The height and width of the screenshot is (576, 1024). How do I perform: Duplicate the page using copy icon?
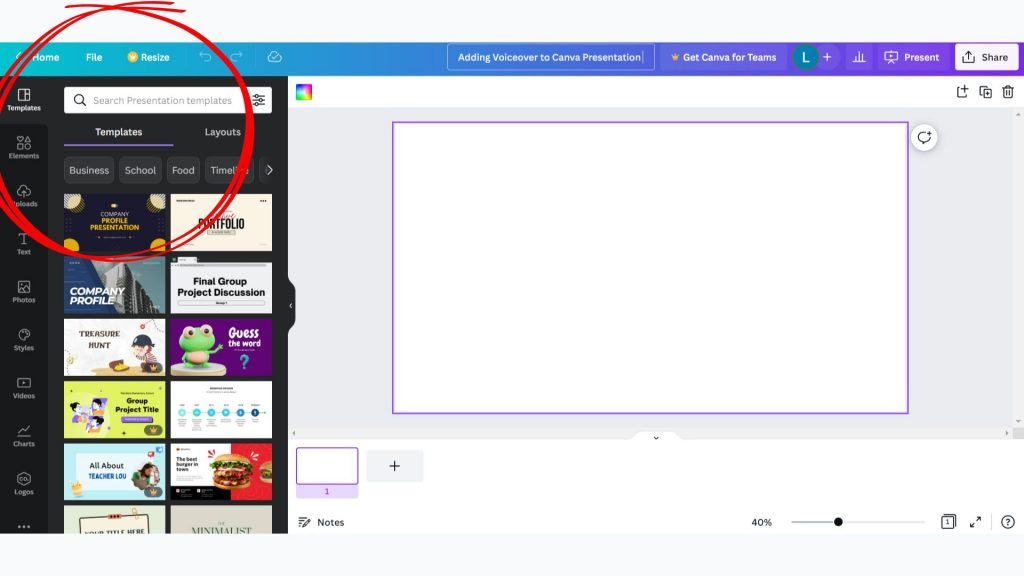click(985, 92)
